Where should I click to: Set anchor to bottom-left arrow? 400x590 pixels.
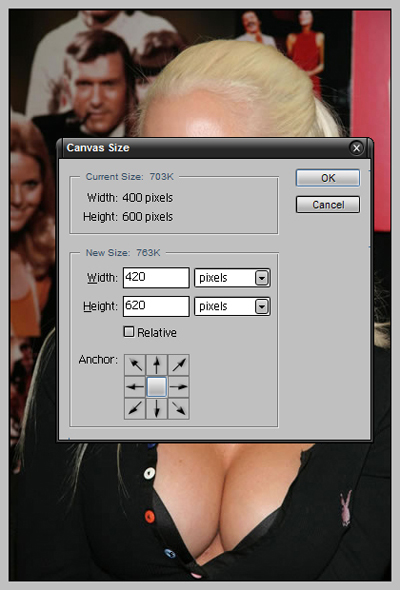pyautogui.click(x=135, y=409)
